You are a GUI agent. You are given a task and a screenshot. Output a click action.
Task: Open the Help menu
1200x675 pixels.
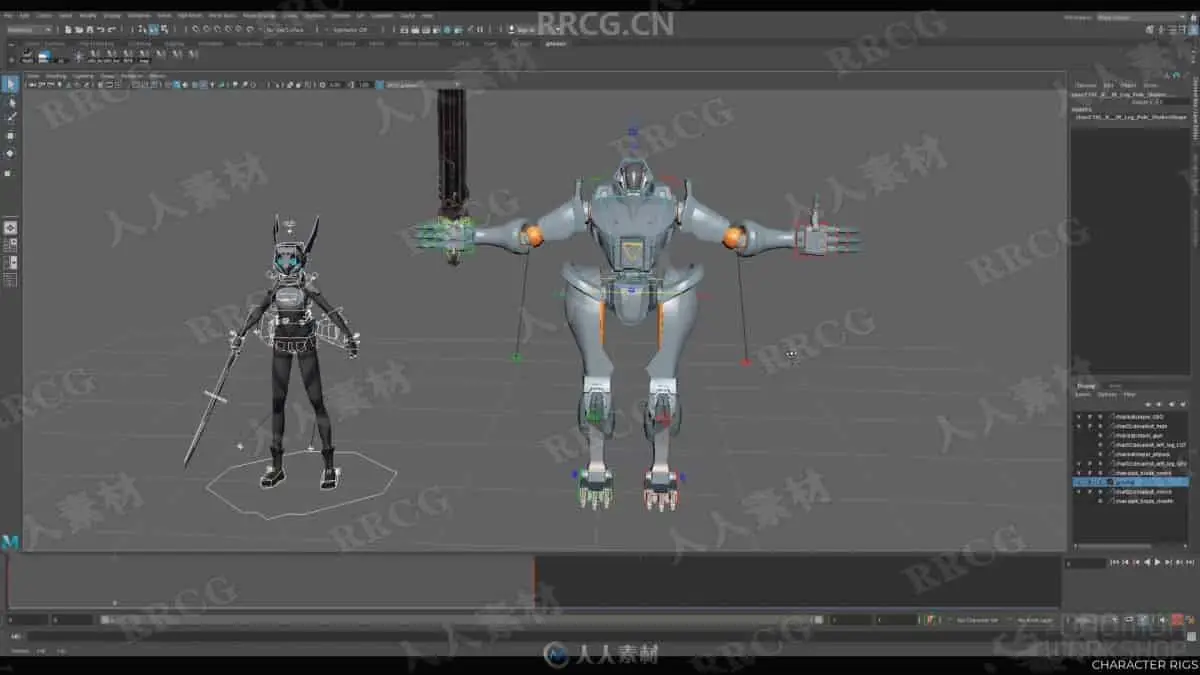[x=427, y=16]
